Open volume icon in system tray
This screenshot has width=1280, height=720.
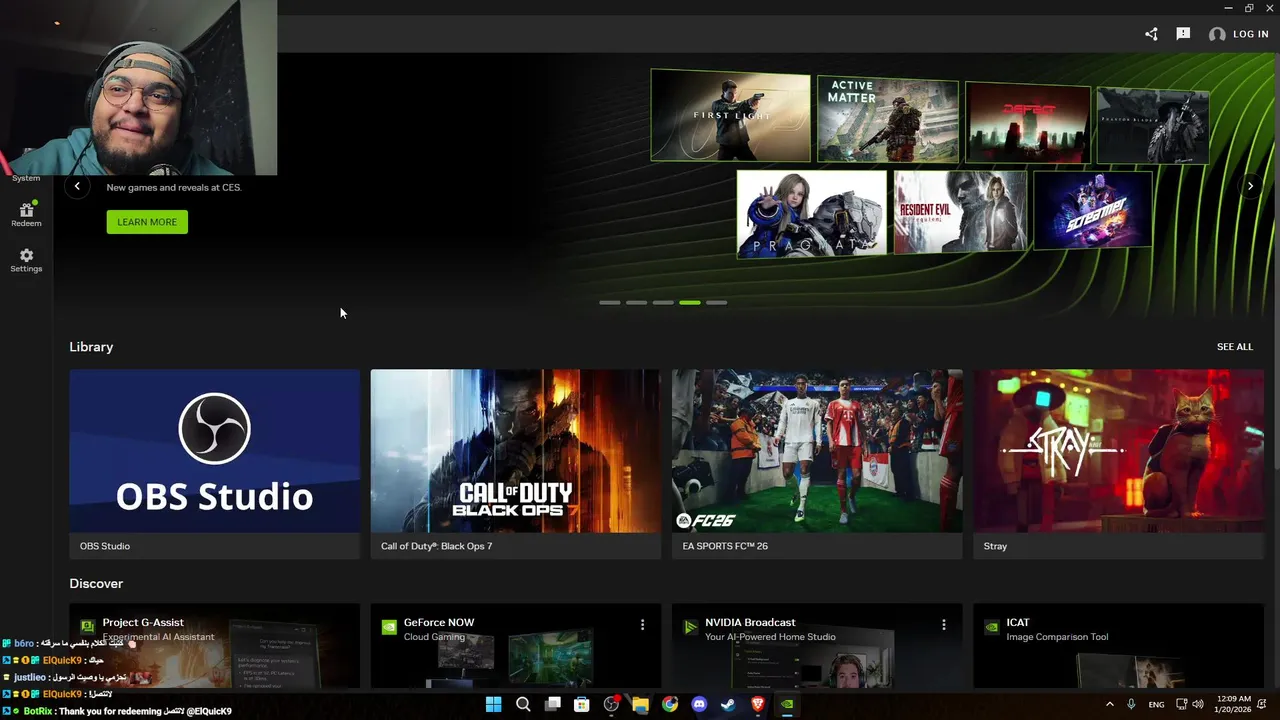click(x=1198, y=704)
